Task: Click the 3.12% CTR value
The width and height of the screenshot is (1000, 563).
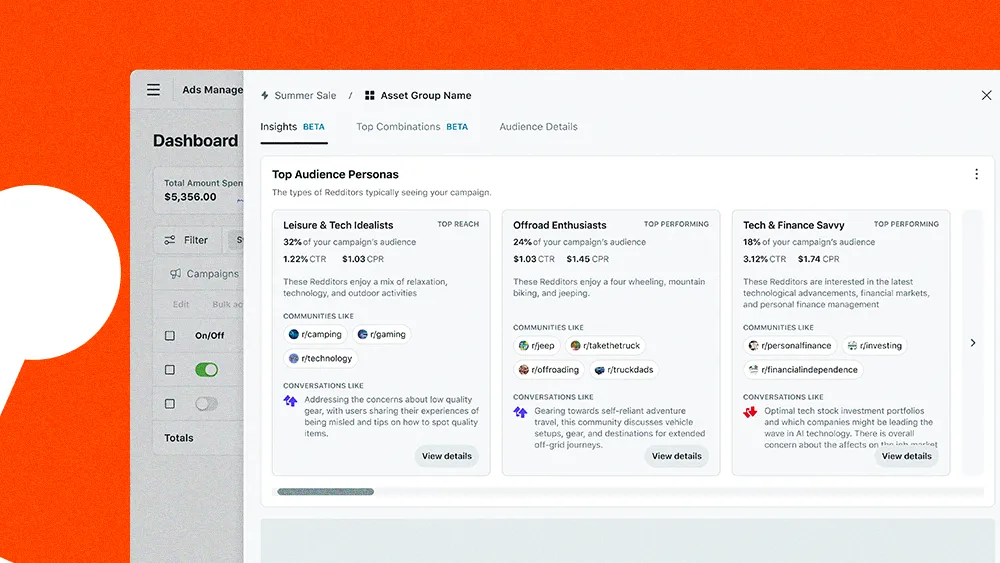Action: click(764, 260)
